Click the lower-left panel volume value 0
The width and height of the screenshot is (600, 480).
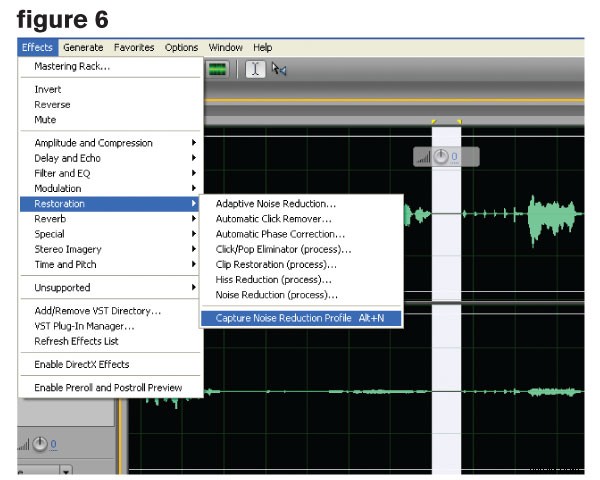54,444
